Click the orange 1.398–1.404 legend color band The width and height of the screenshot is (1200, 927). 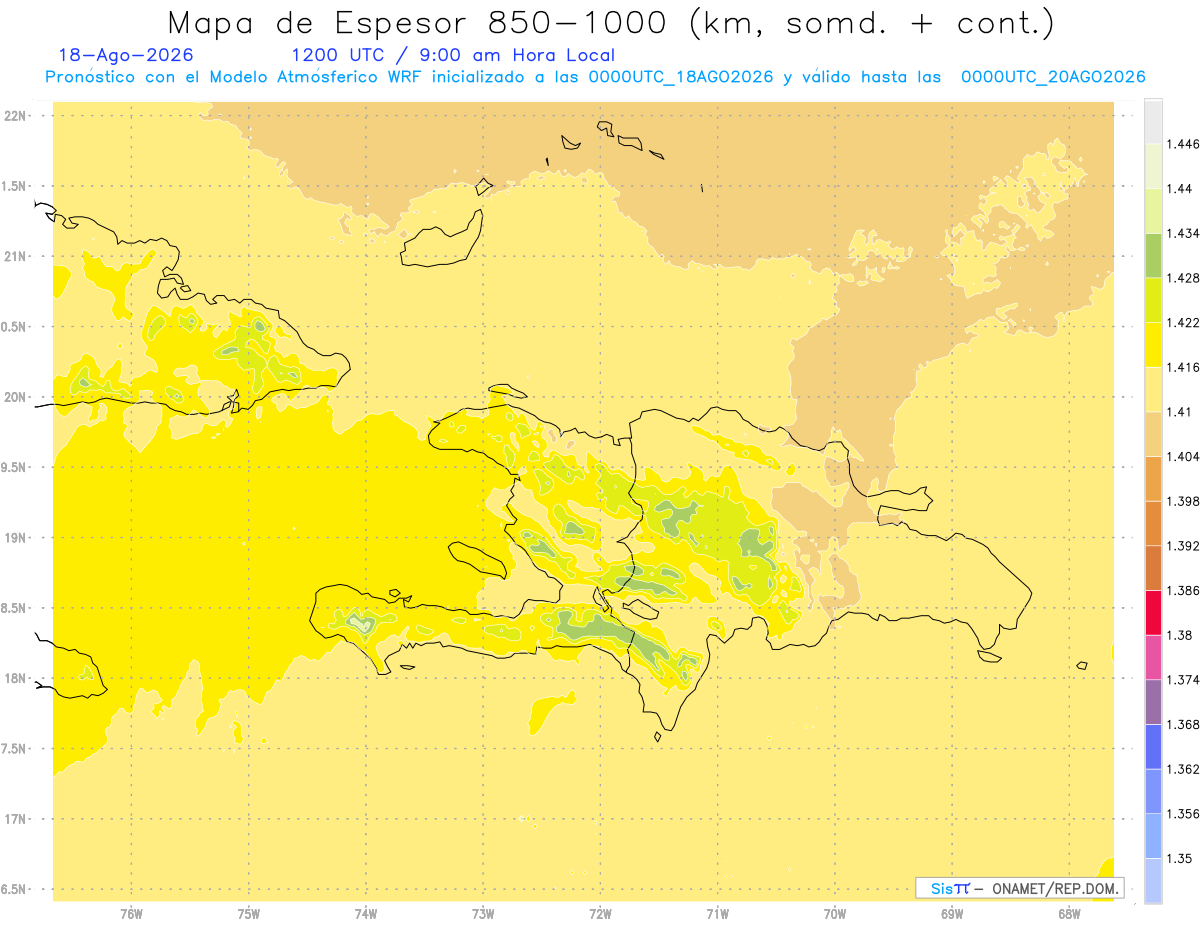coord(1153,478)
